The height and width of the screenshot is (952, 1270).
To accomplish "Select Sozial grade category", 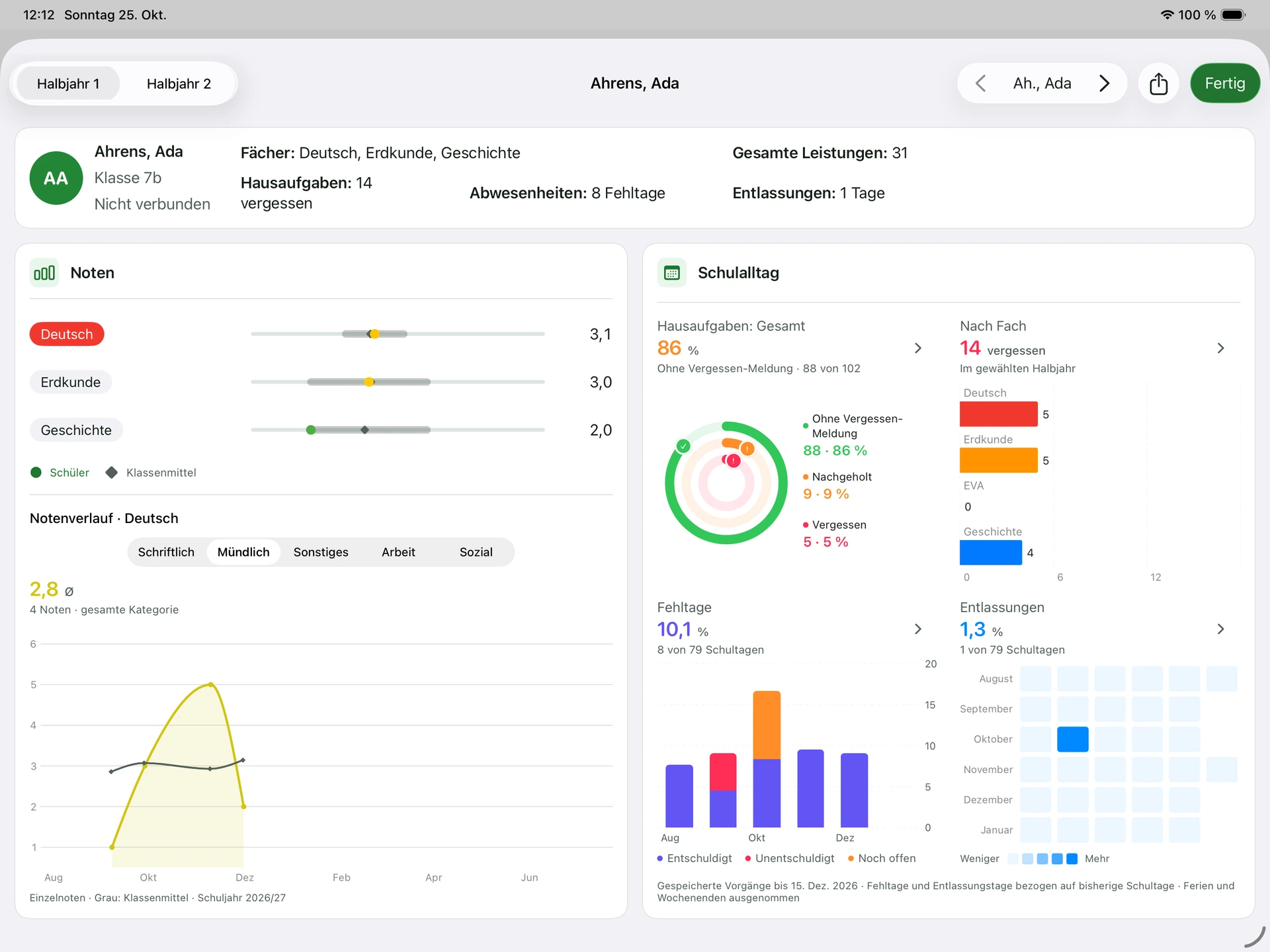I will tap(476, 552).
